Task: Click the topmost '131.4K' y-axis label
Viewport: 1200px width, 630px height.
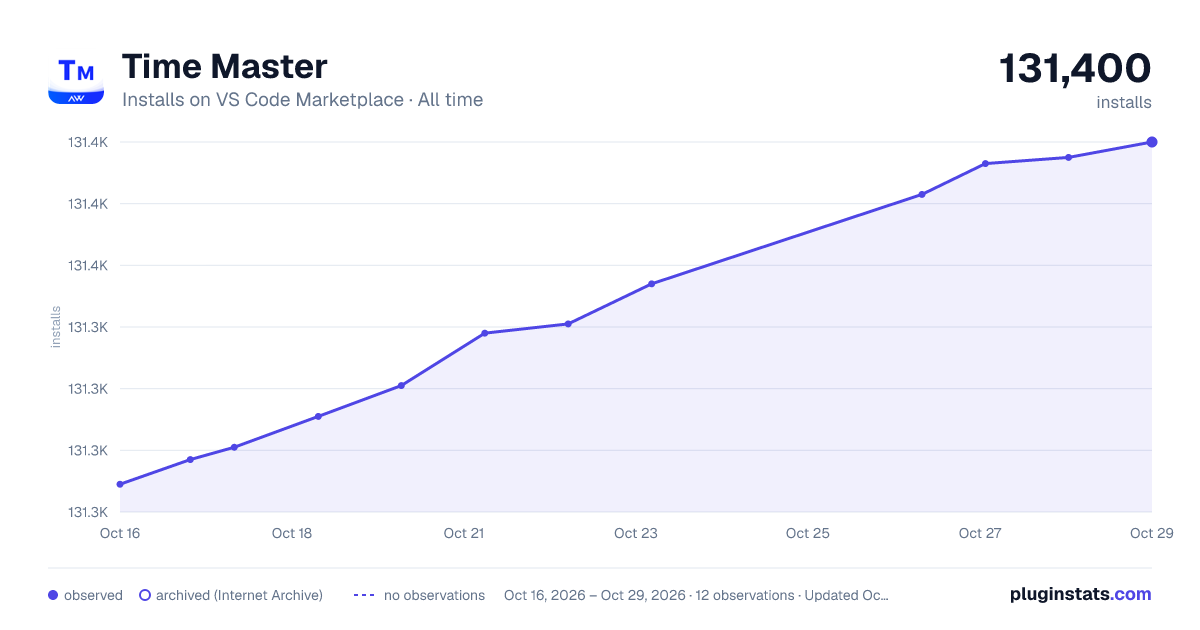Action: point(88,142)
